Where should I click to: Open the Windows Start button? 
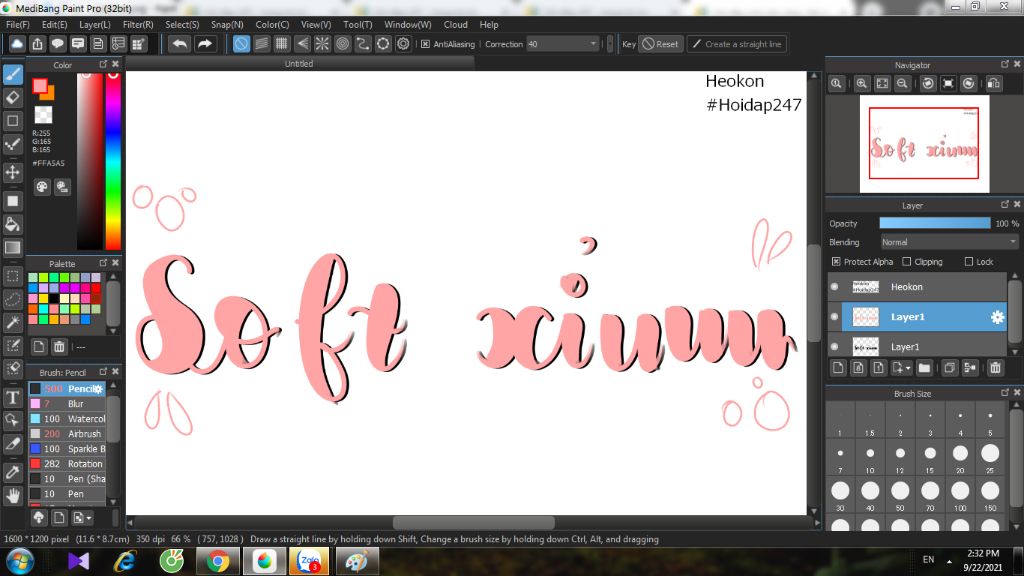tap(20, 561)
